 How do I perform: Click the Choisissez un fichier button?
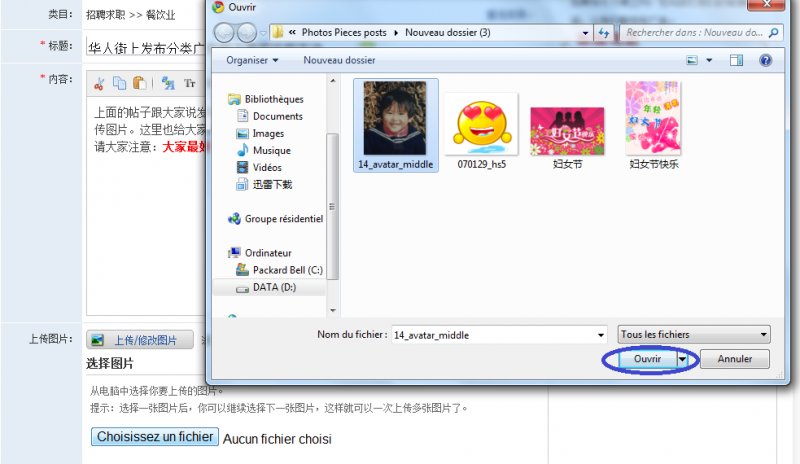[x=155, y=437]
